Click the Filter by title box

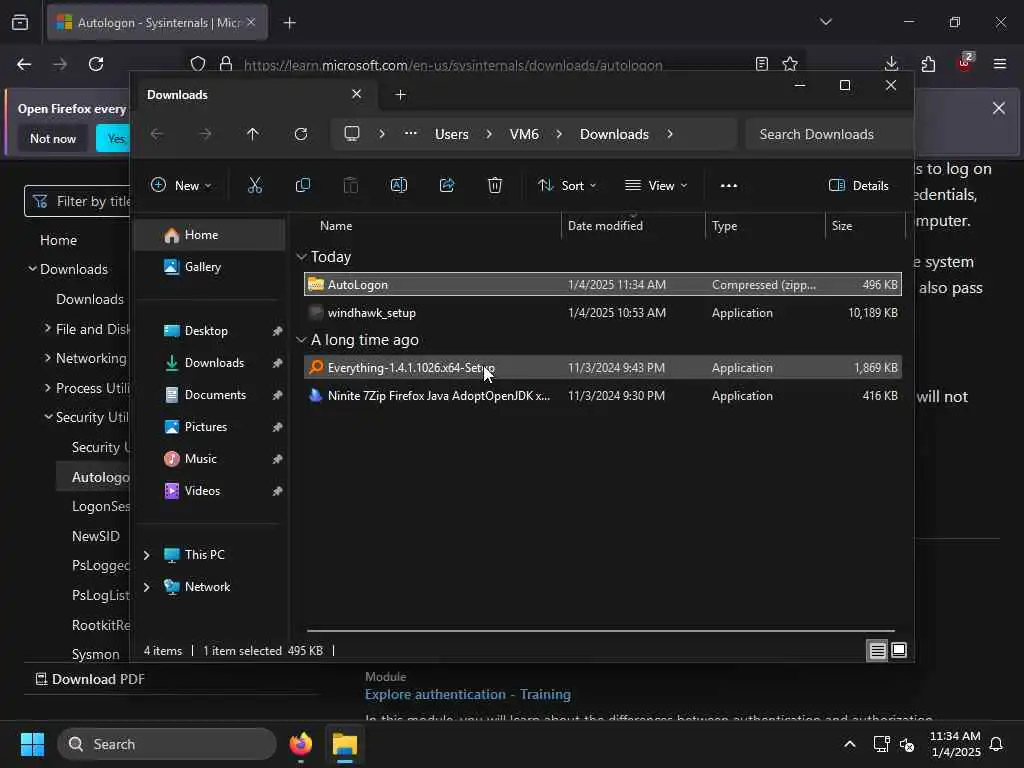[78, 201]
